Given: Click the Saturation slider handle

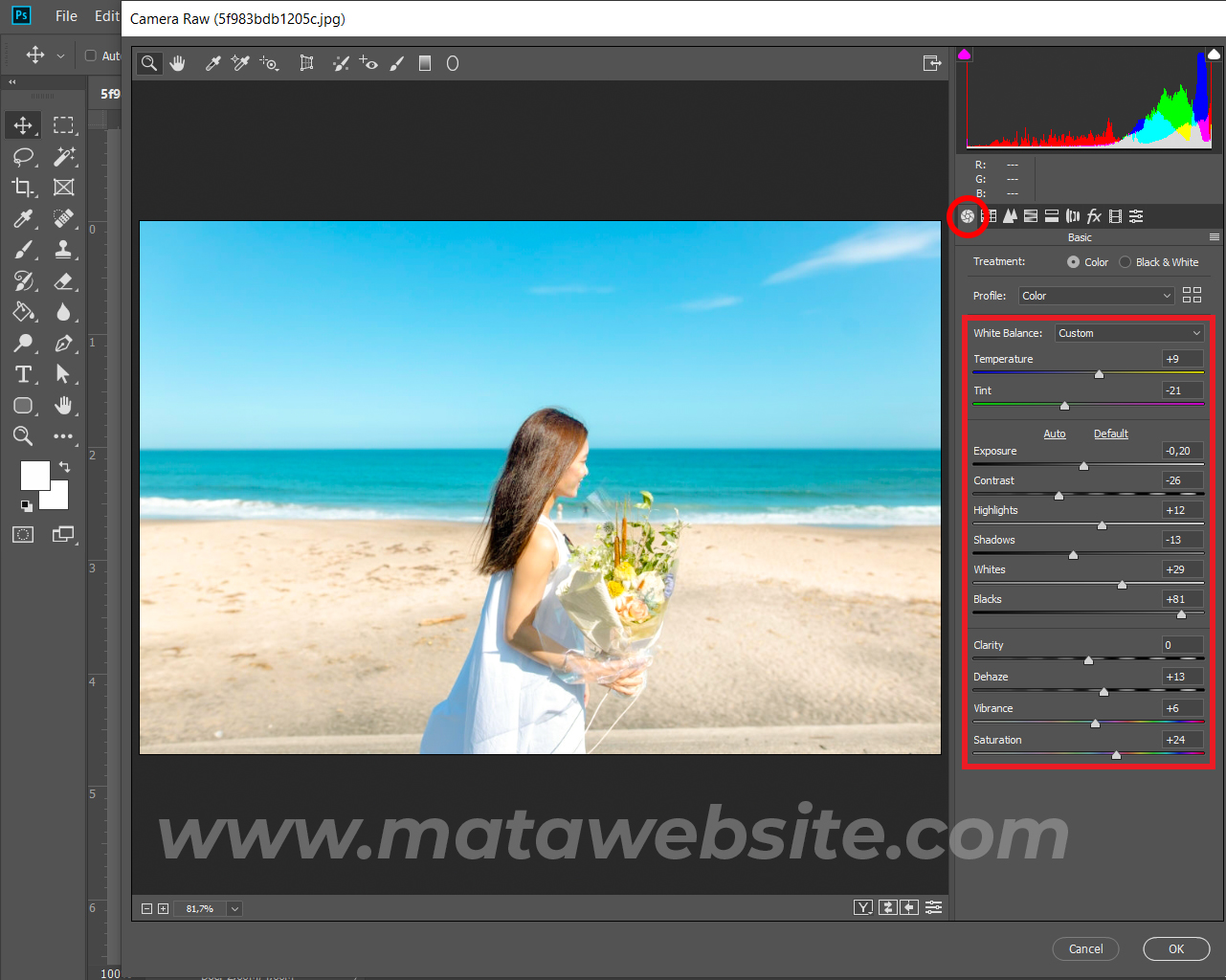Looking at the screenshot, I should click(1116, 755).
